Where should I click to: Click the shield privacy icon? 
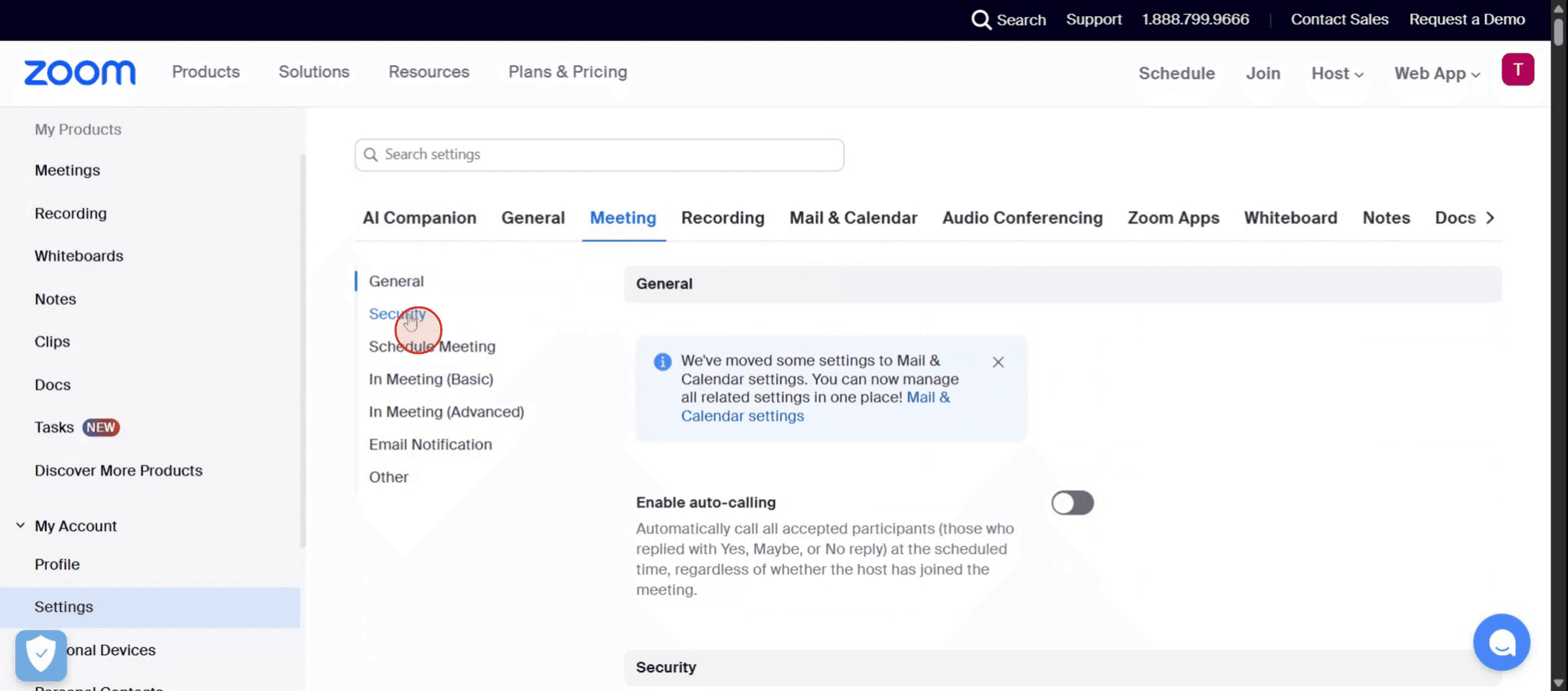click(x=40, y=655)
